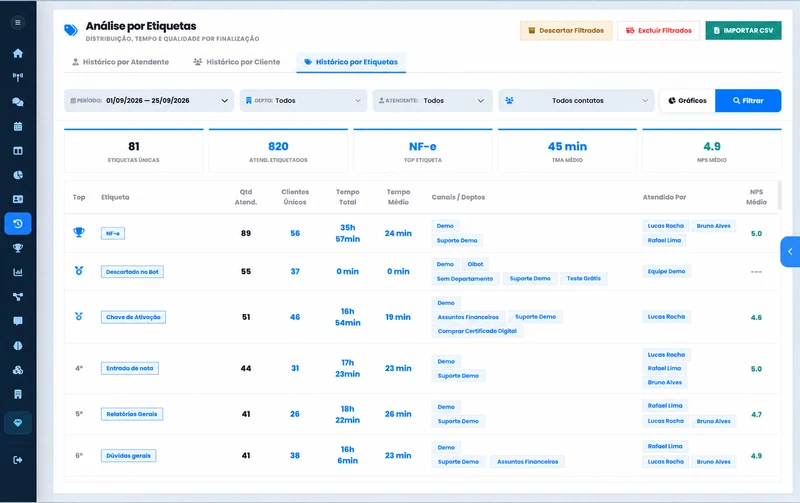800x503 pixels.
Task: Open the contact card sidebar icon
Action: [18, 199]
